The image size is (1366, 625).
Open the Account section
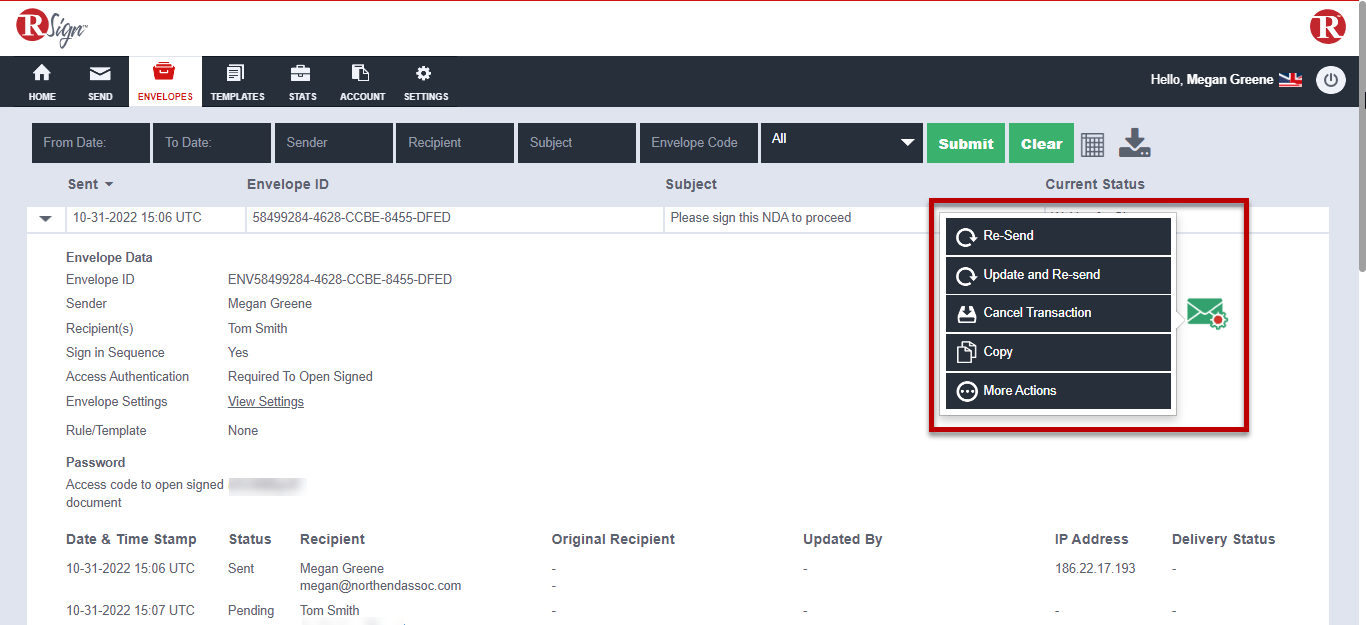362,82
